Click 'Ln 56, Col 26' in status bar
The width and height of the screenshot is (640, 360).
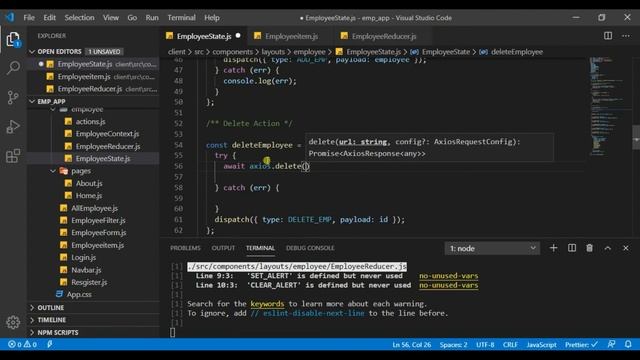click(411, 344)
